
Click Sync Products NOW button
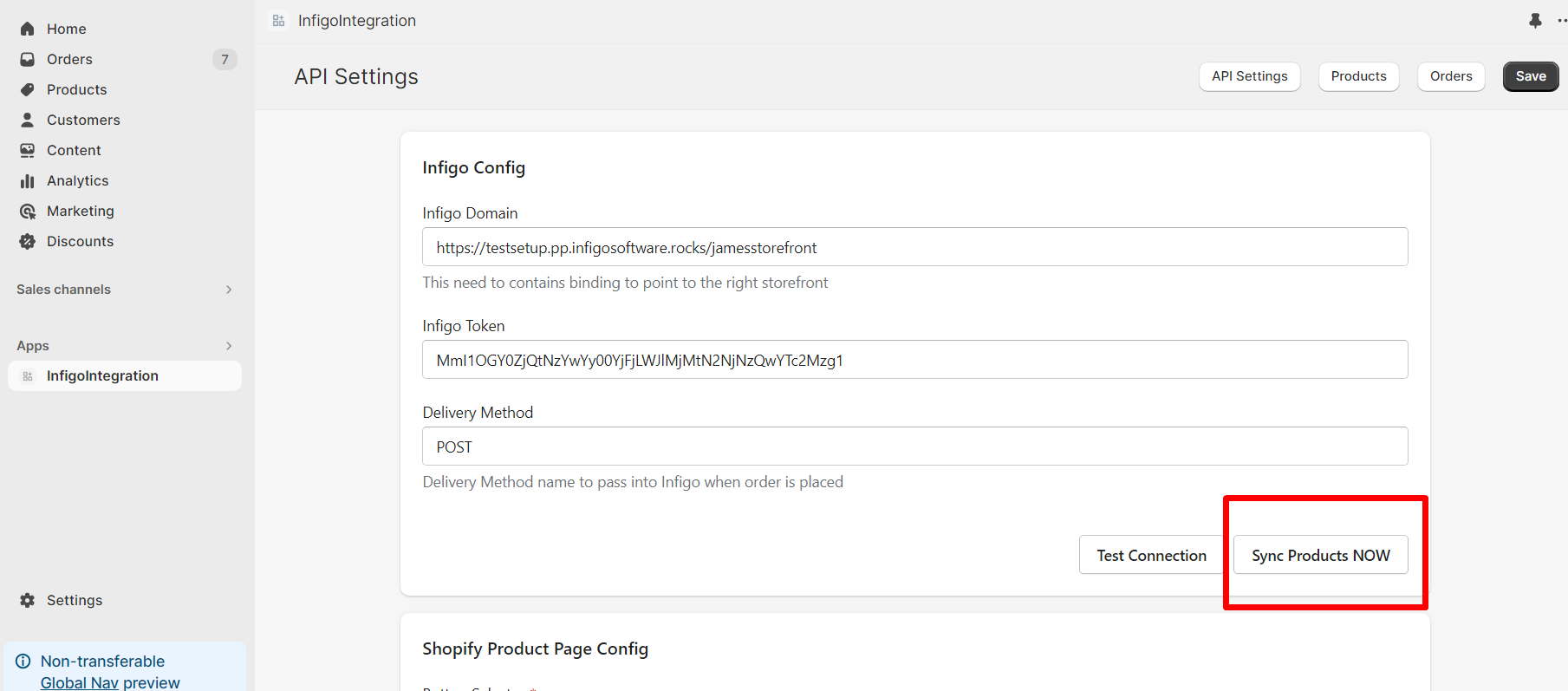point(1320,555)
